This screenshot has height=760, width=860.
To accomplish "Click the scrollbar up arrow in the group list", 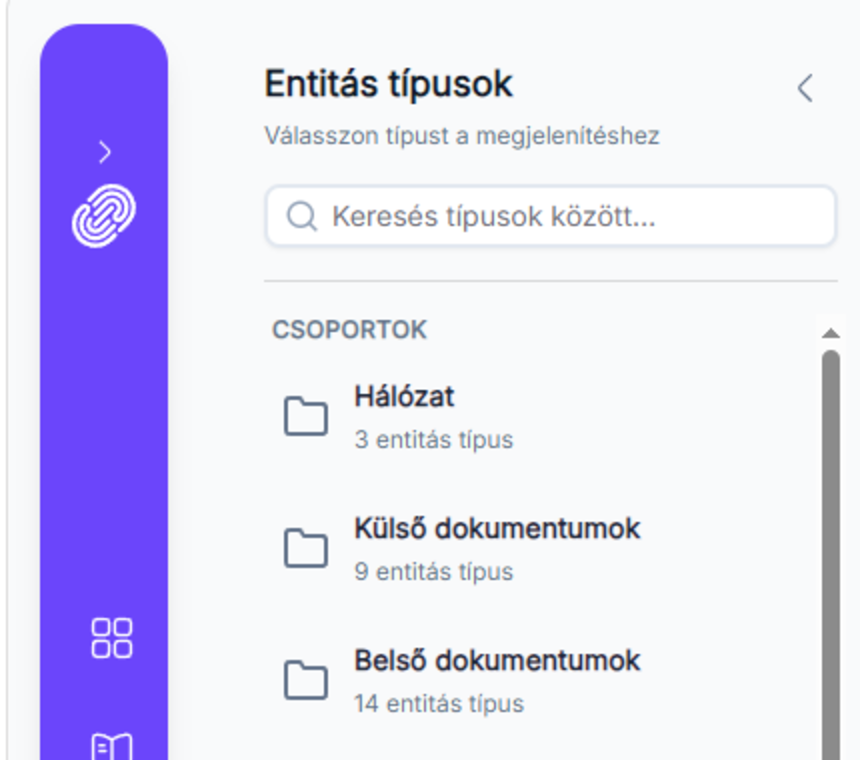I will [831, 333].
